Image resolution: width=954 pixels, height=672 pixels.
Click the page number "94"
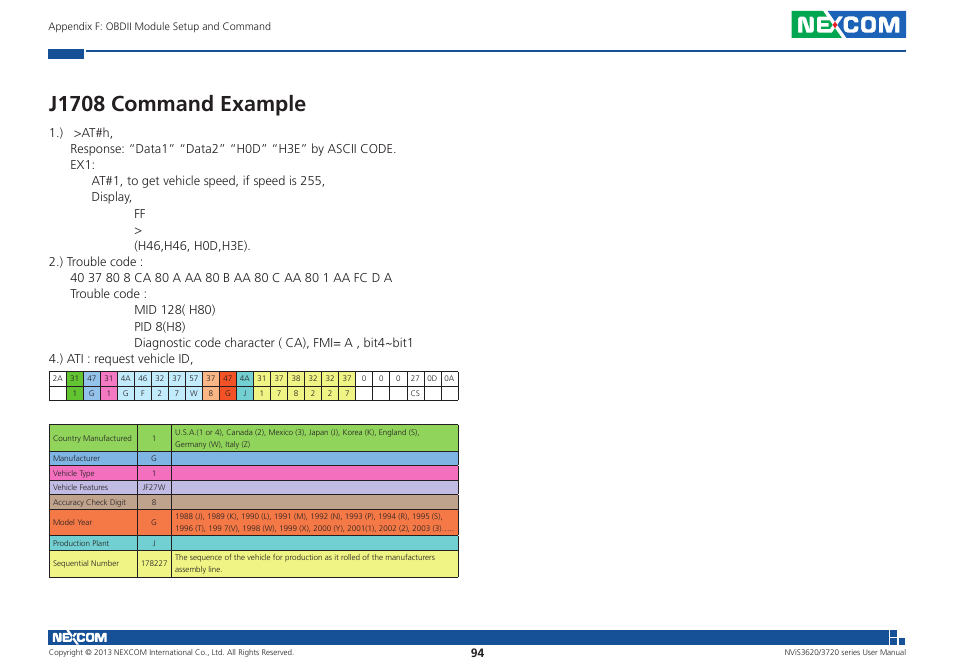(478, 653)
